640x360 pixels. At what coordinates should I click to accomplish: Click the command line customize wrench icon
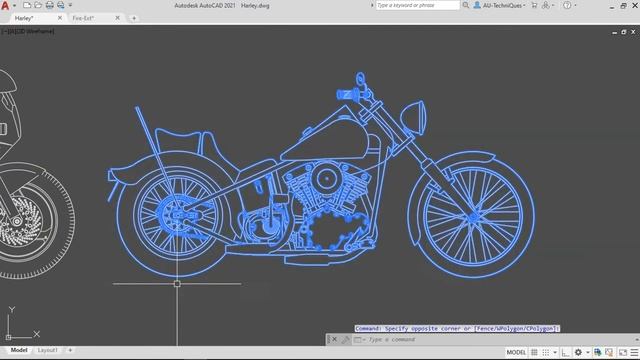pyautogui.click(x=346, y=339)
